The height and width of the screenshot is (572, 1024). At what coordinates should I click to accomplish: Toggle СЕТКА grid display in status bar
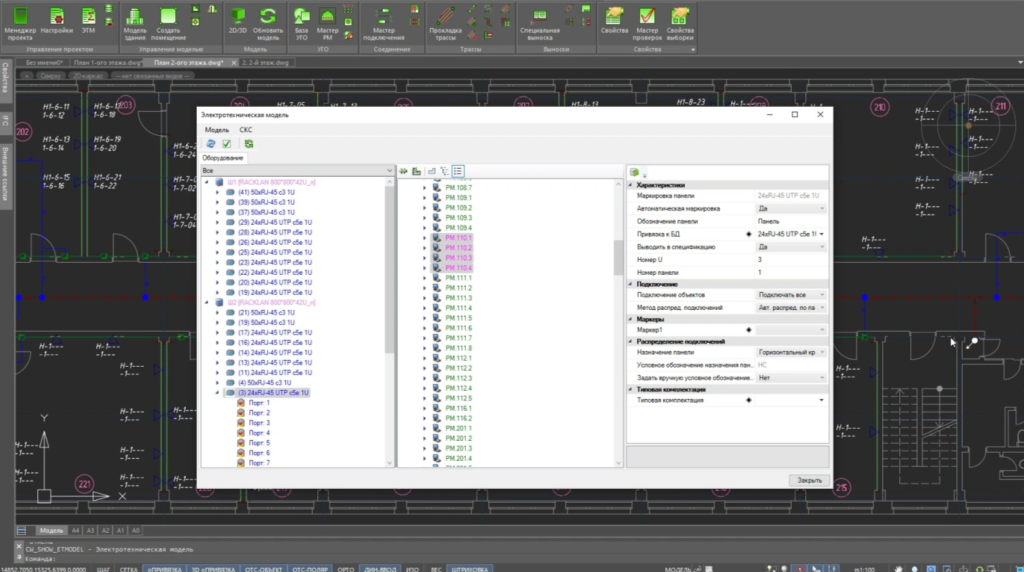pyautogui.click(x=129, y=568)
